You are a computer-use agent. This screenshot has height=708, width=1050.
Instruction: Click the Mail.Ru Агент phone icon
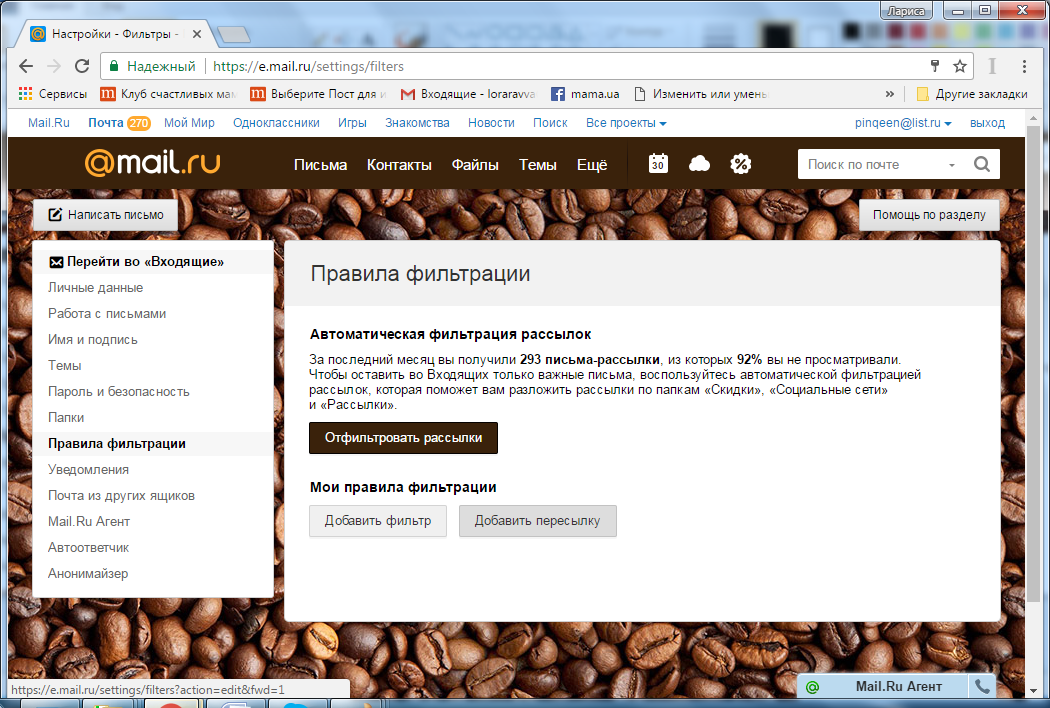pyautogui.click(x=982, y=687)
